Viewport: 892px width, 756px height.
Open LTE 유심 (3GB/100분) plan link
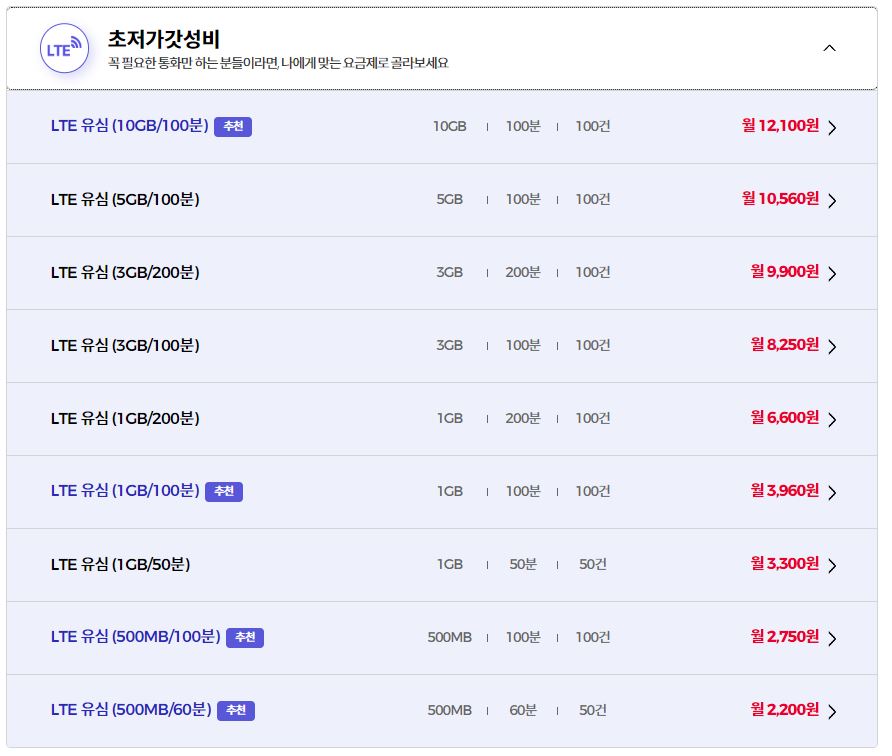[x=125, y=345]
